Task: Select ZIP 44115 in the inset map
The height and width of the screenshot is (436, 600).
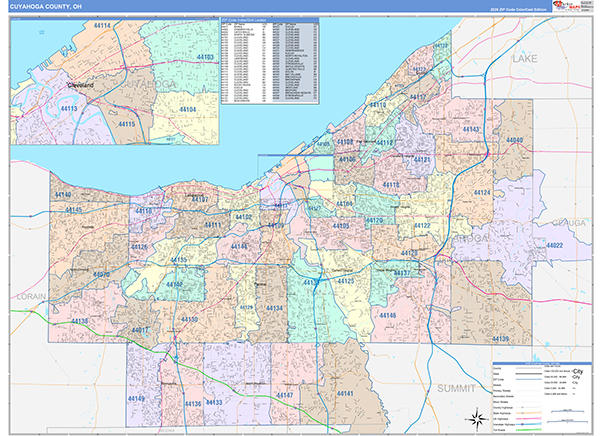Action: coord(127,124)
